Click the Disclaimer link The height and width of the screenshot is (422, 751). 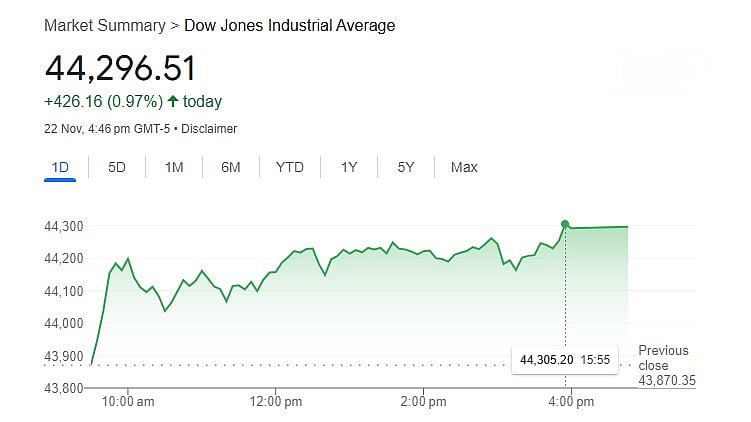pyautogui.click(x=210, y=129)
